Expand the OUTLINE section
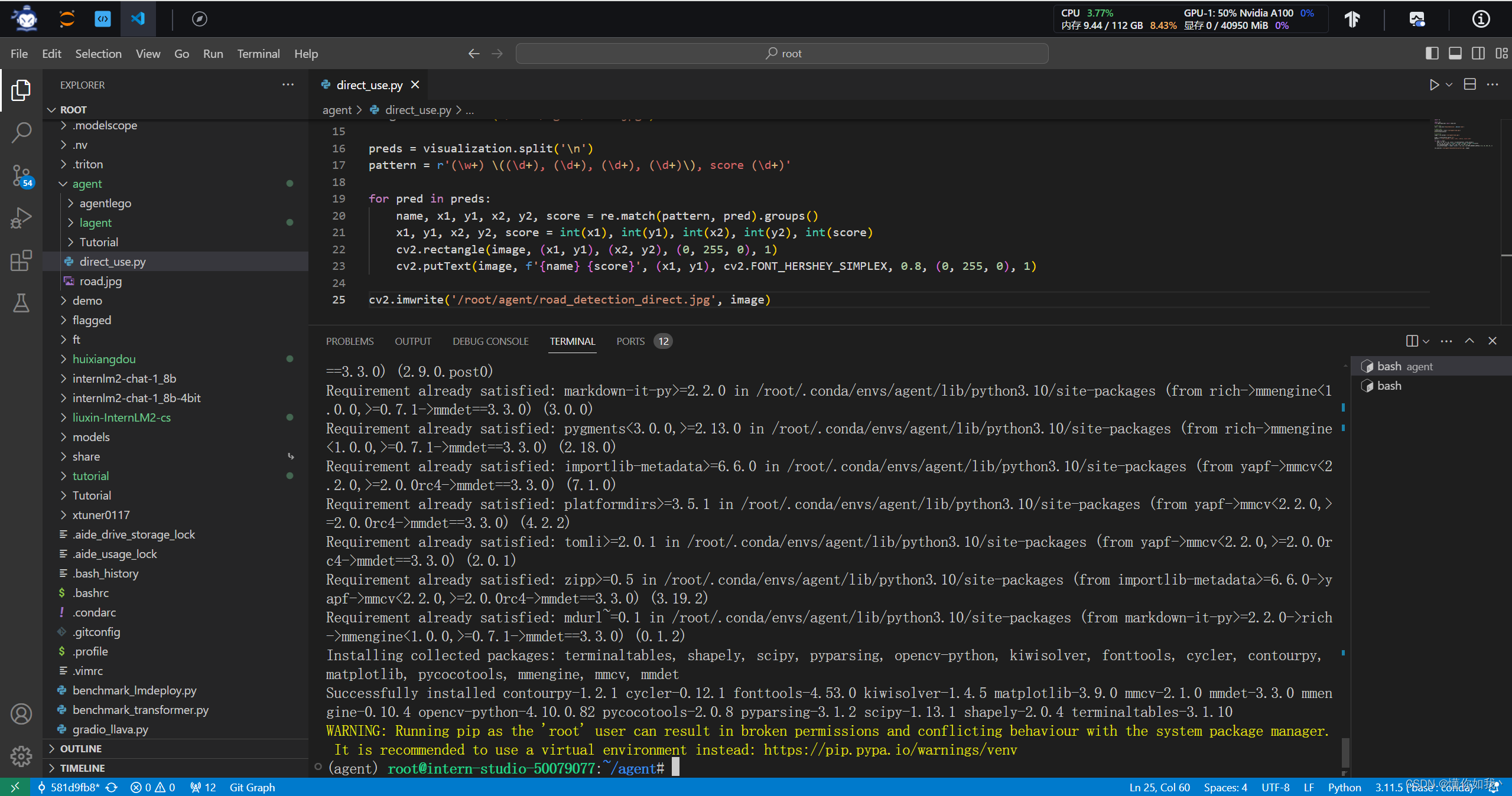1512x796 pixels. [x=176, y=749]
